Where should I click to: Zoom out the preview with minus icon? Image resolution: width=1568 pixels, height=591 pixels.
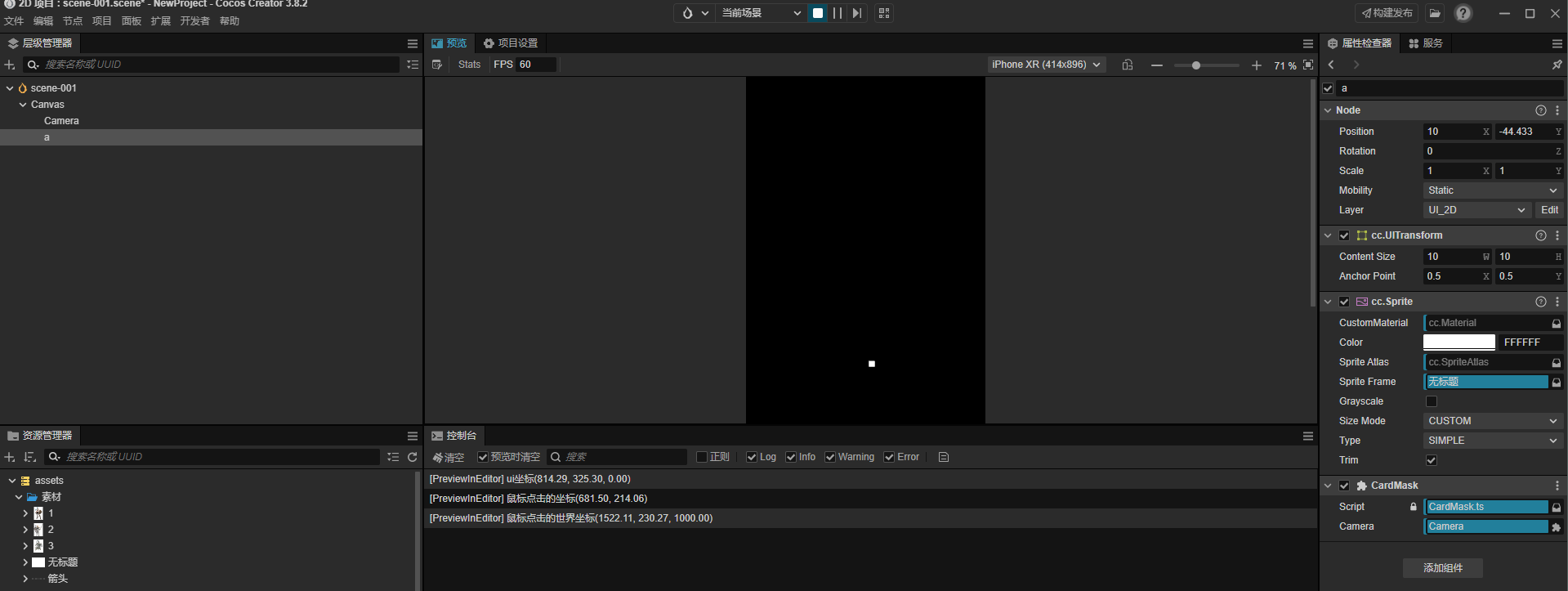1157,65
